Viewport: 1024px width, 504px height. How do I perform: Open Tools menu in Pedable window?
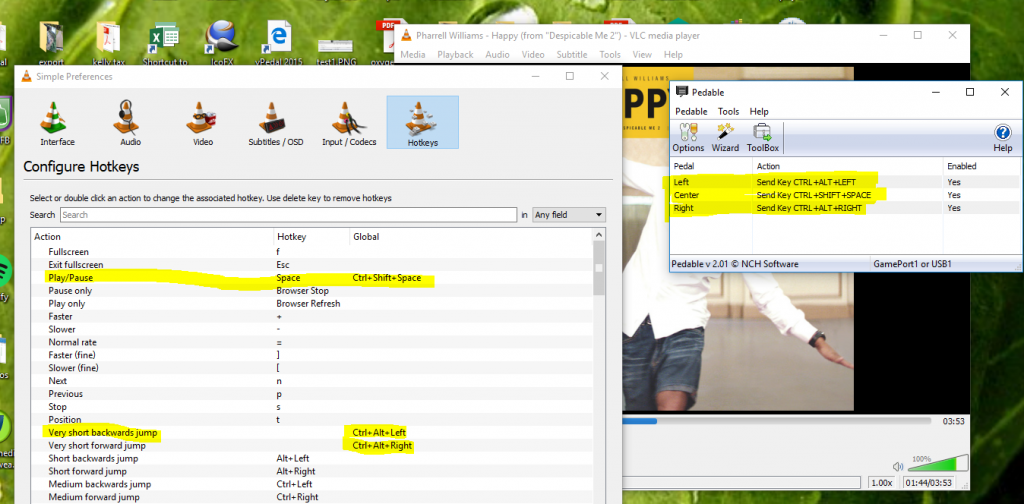point(728,112)
